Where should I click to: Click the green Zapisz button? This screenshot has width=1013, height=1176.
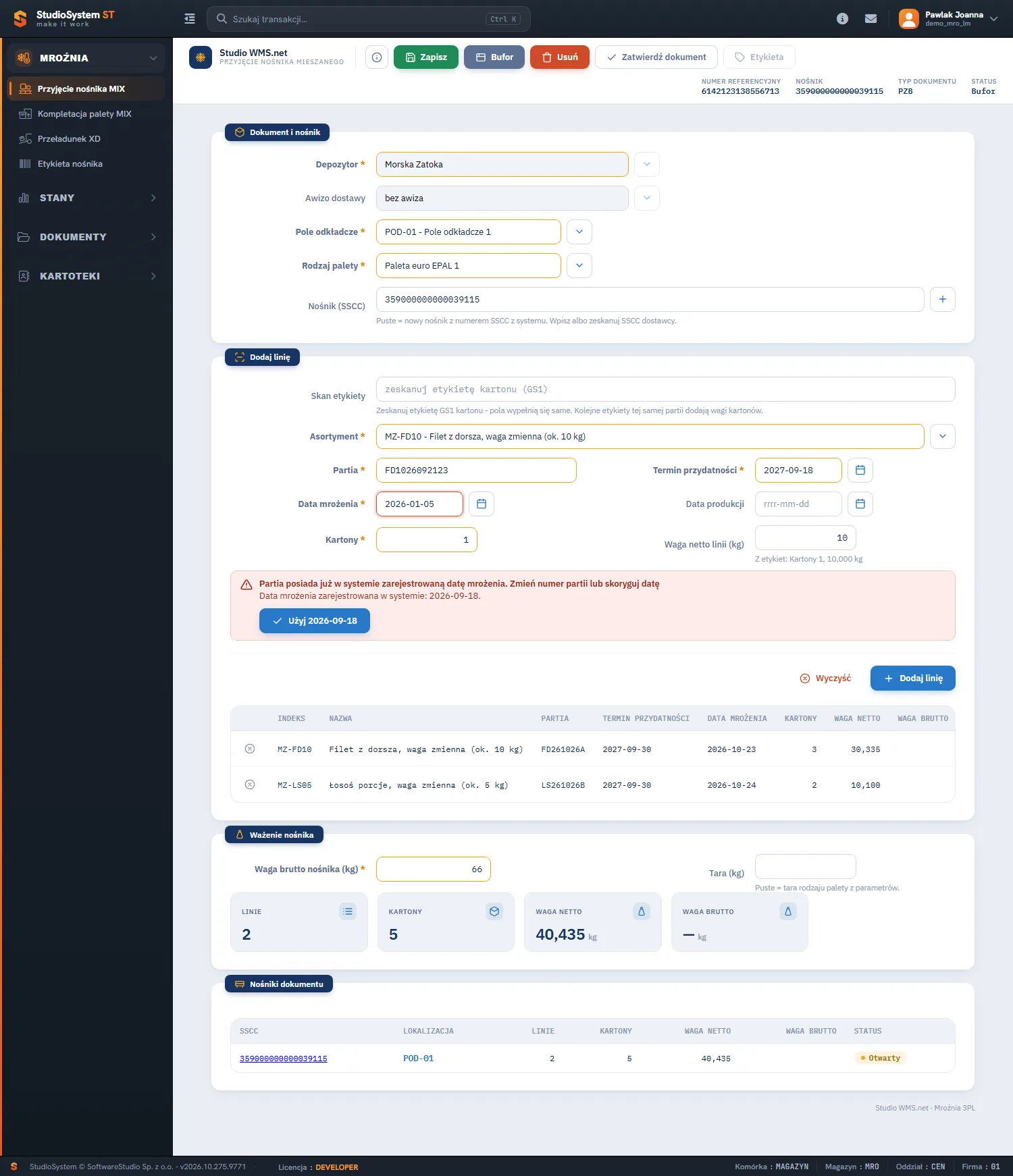(426, 57)
